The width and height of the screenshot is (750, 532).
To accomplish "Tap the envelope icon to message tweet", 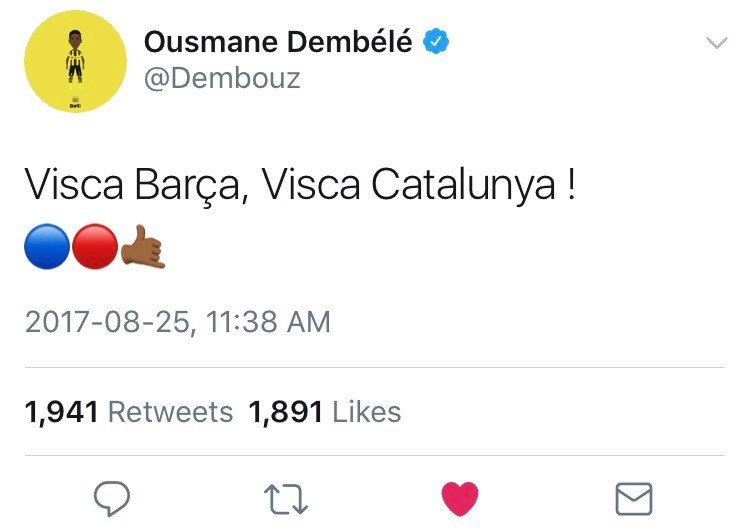I will point(634,499).
